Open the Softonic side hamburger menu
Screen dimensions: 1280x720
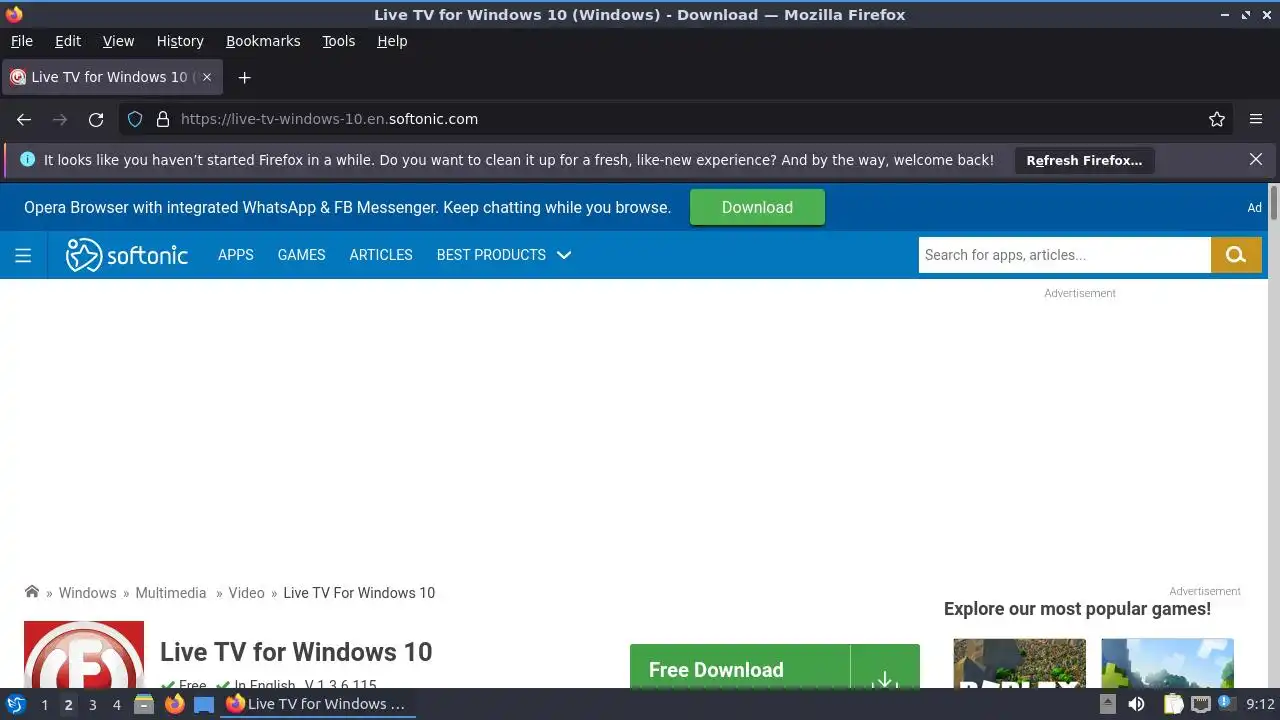coord(23,255)
